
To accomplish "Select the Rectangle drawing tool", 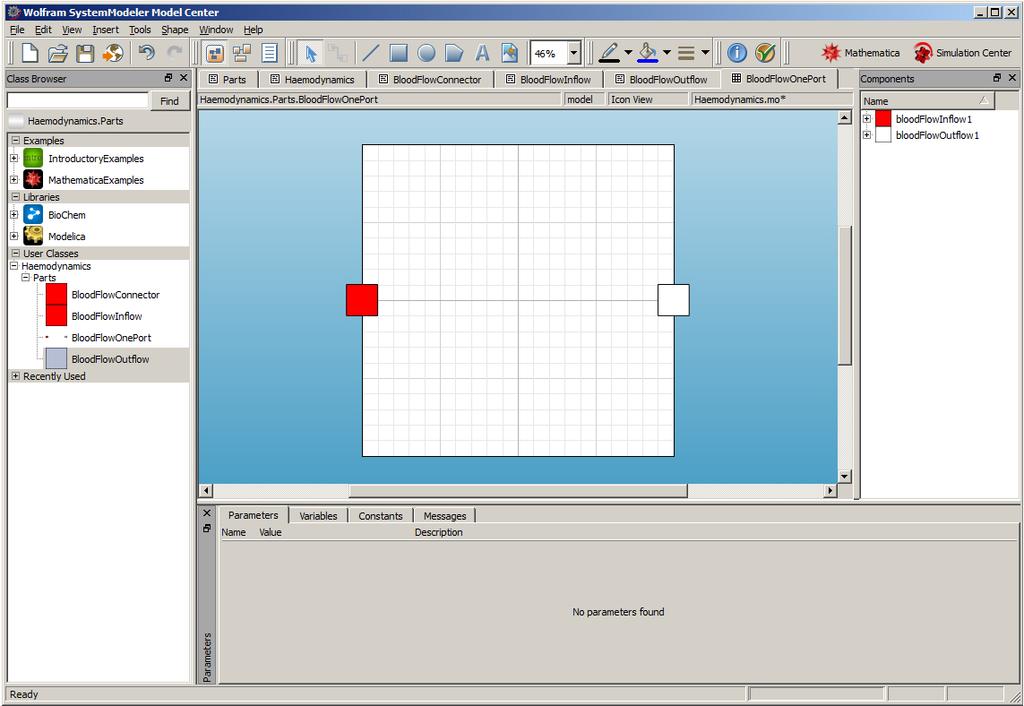I will [398, 53].
